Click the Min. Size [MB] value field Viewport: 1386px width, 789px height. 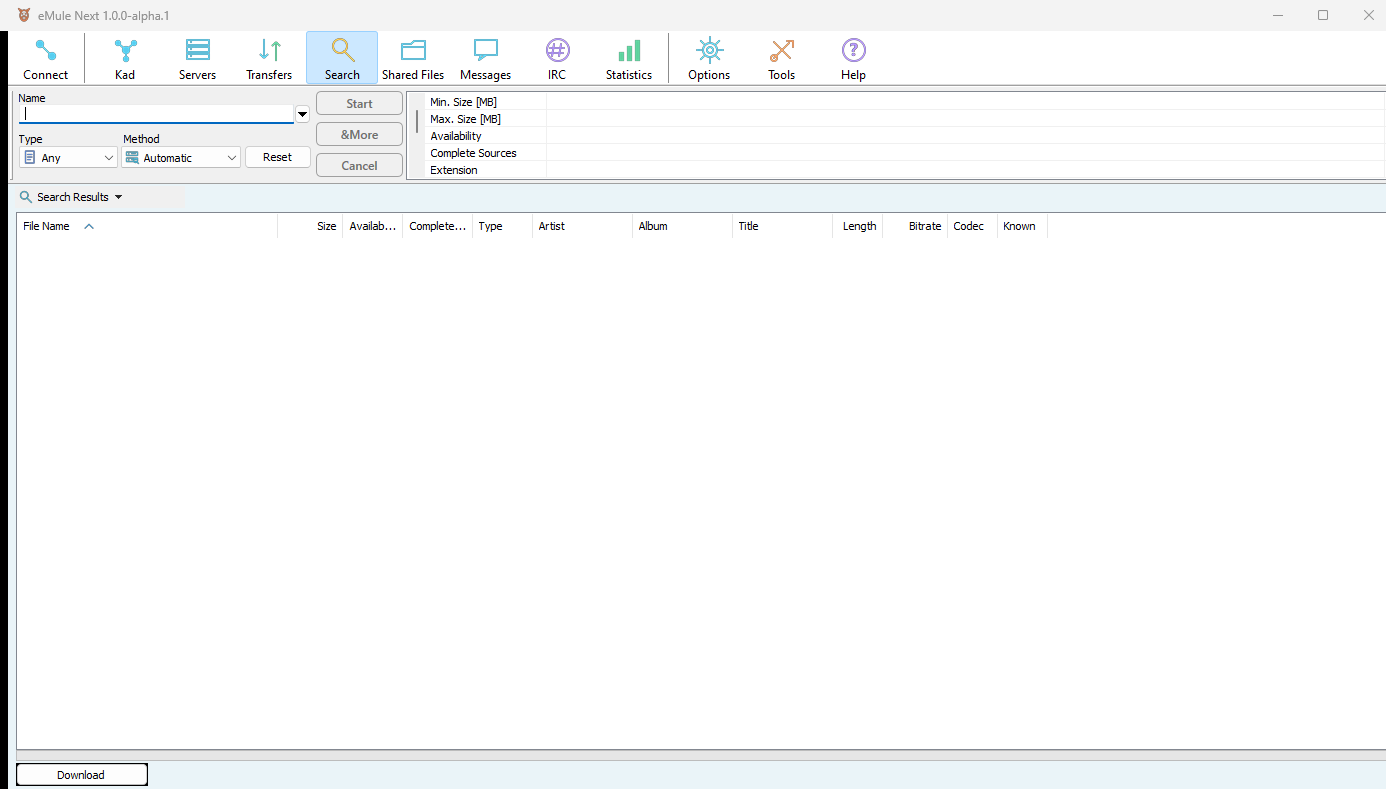point(965,102)
